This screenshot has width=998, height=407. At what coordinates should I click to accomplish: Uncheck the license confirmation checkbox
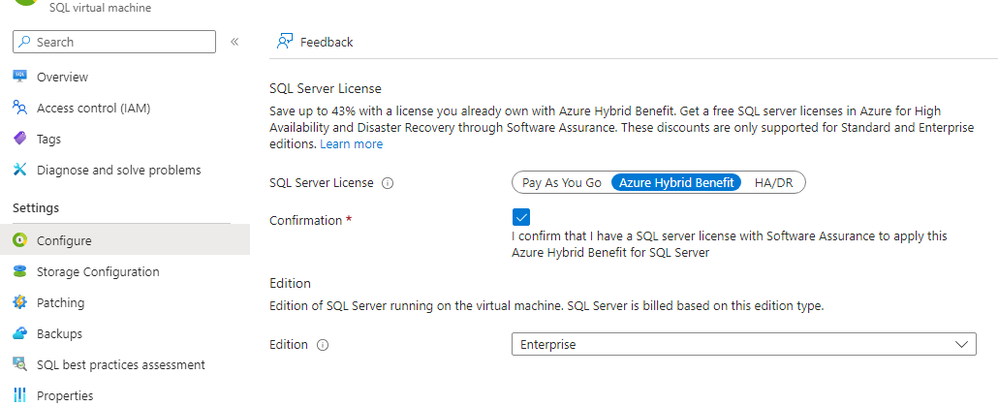point(520,217)
